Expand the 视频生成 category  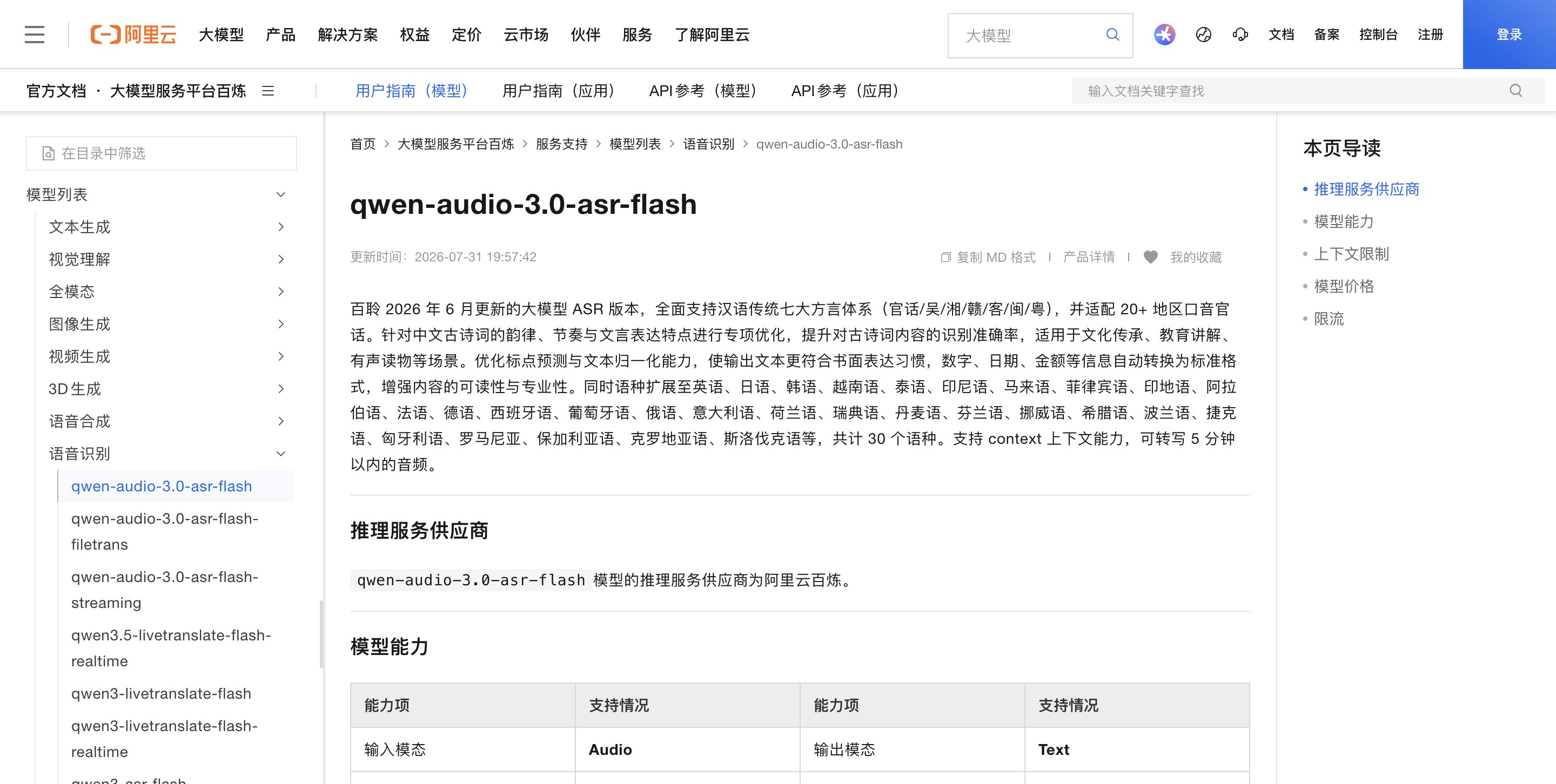pyautogui.click(x=280, y=357)
